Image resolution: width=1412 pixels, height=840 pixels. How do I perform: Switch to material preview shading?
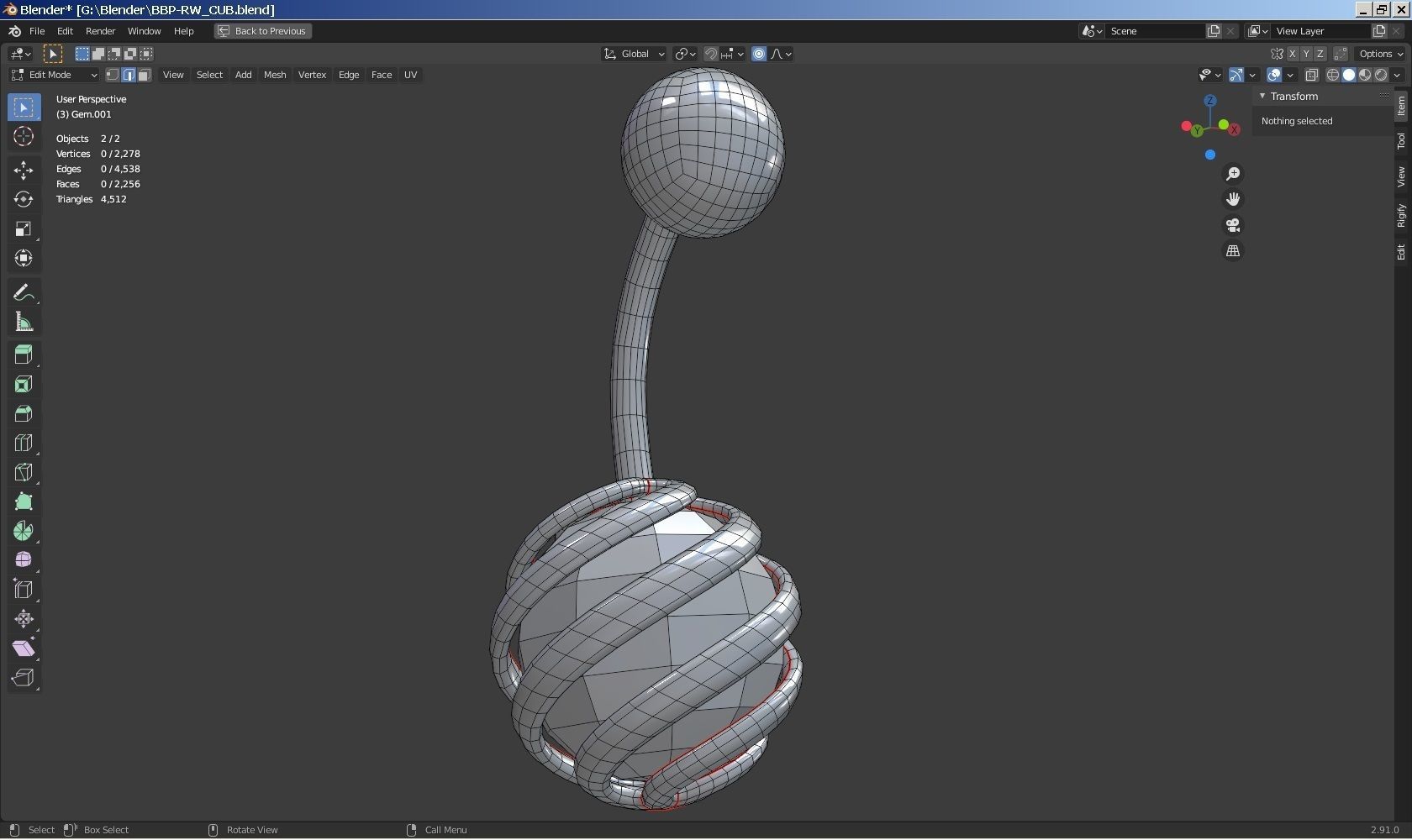tap(1365, 75)
